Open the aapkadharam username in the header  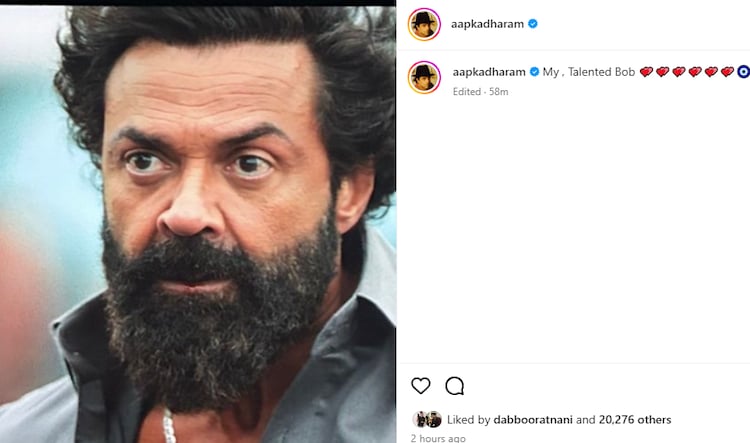[x=488, y=24]
